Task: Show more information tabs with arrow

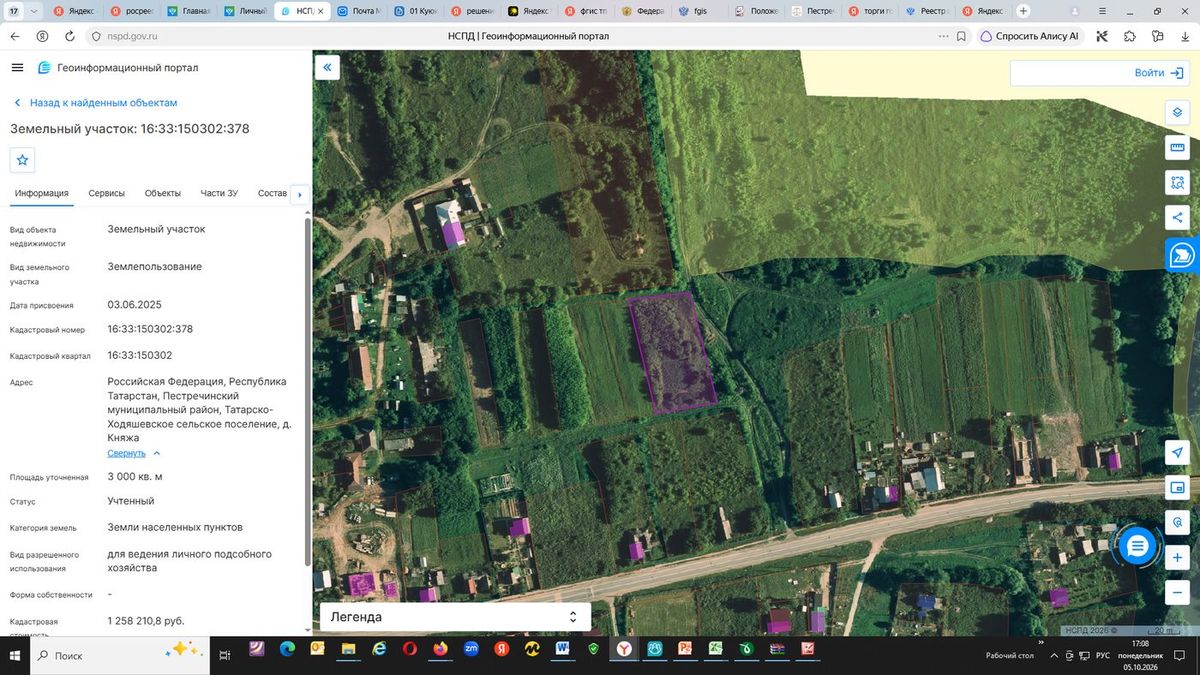Action: (300, 194)
